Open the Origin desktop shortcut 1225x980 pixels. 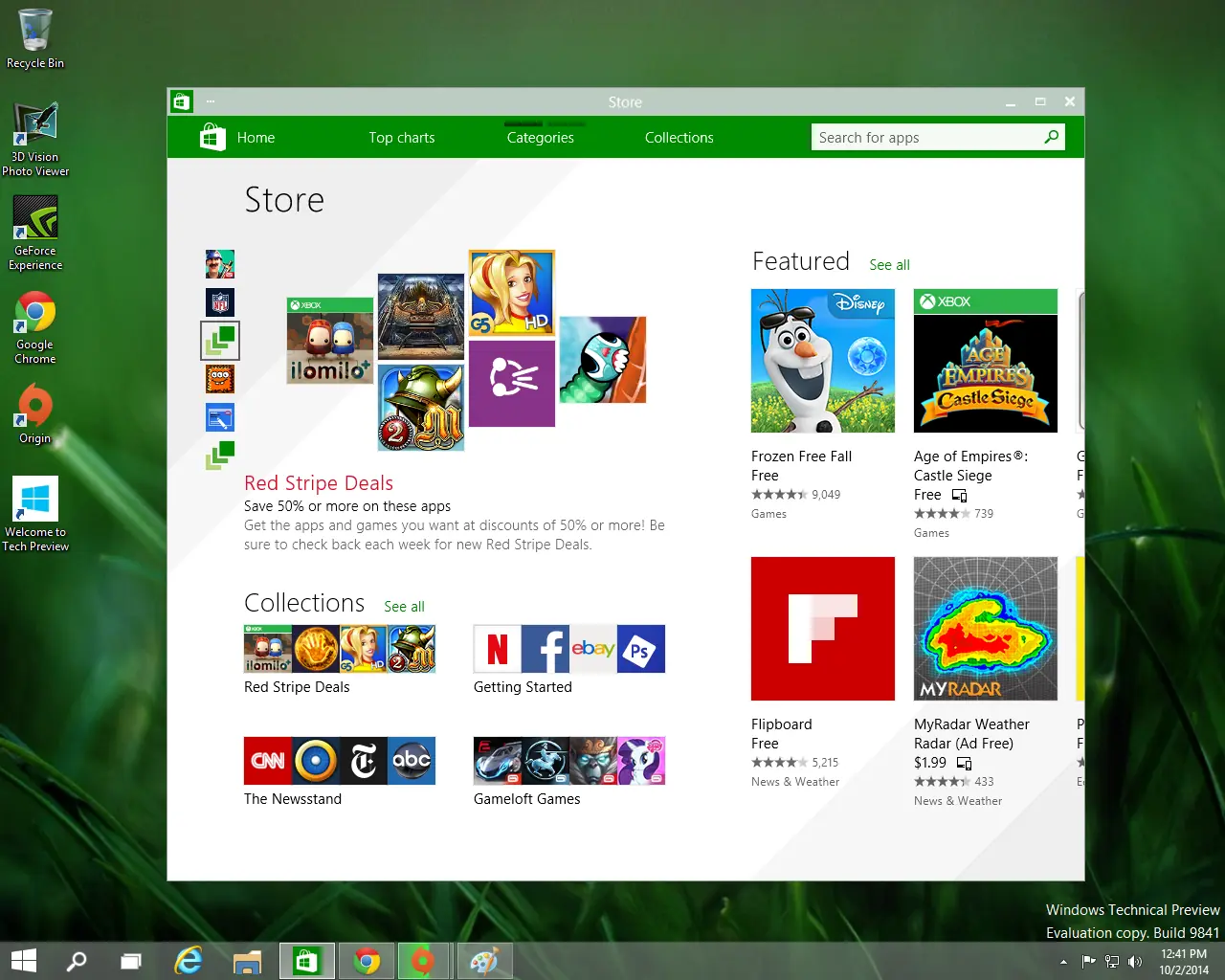click(x=35, y=413)
